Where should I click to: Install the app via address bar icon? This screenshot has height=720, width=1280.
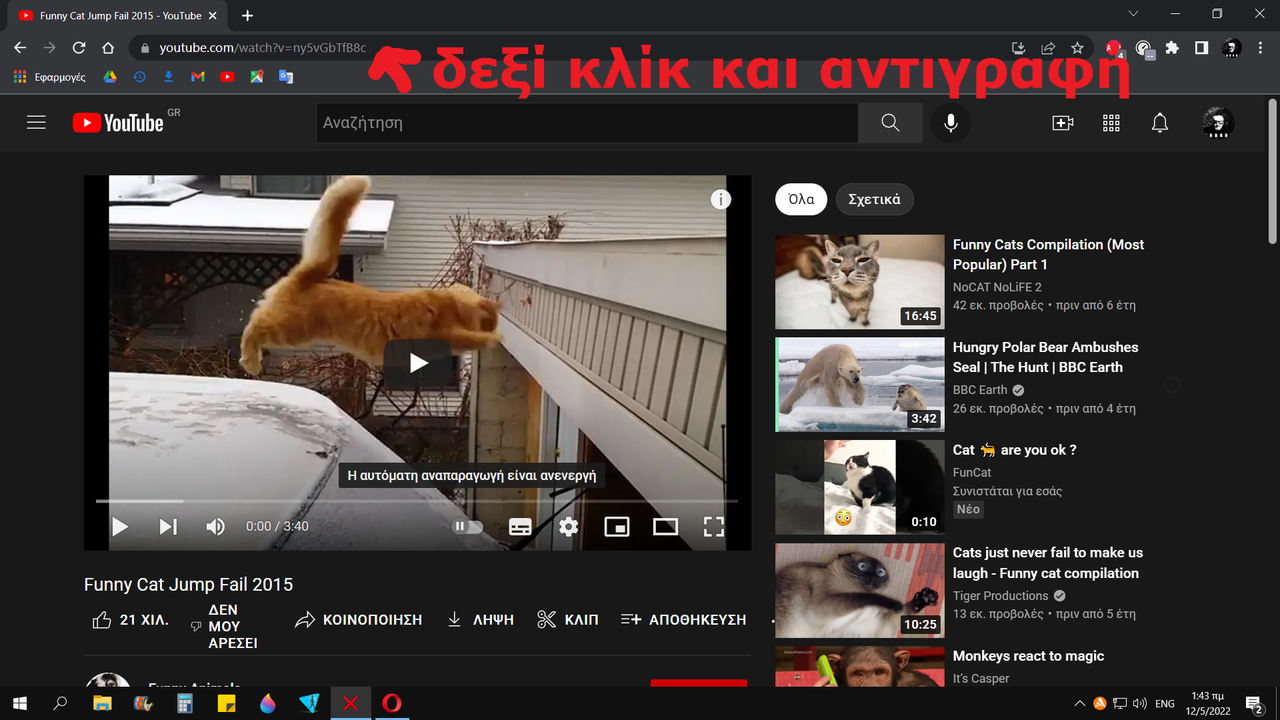tap(1019, 48)
